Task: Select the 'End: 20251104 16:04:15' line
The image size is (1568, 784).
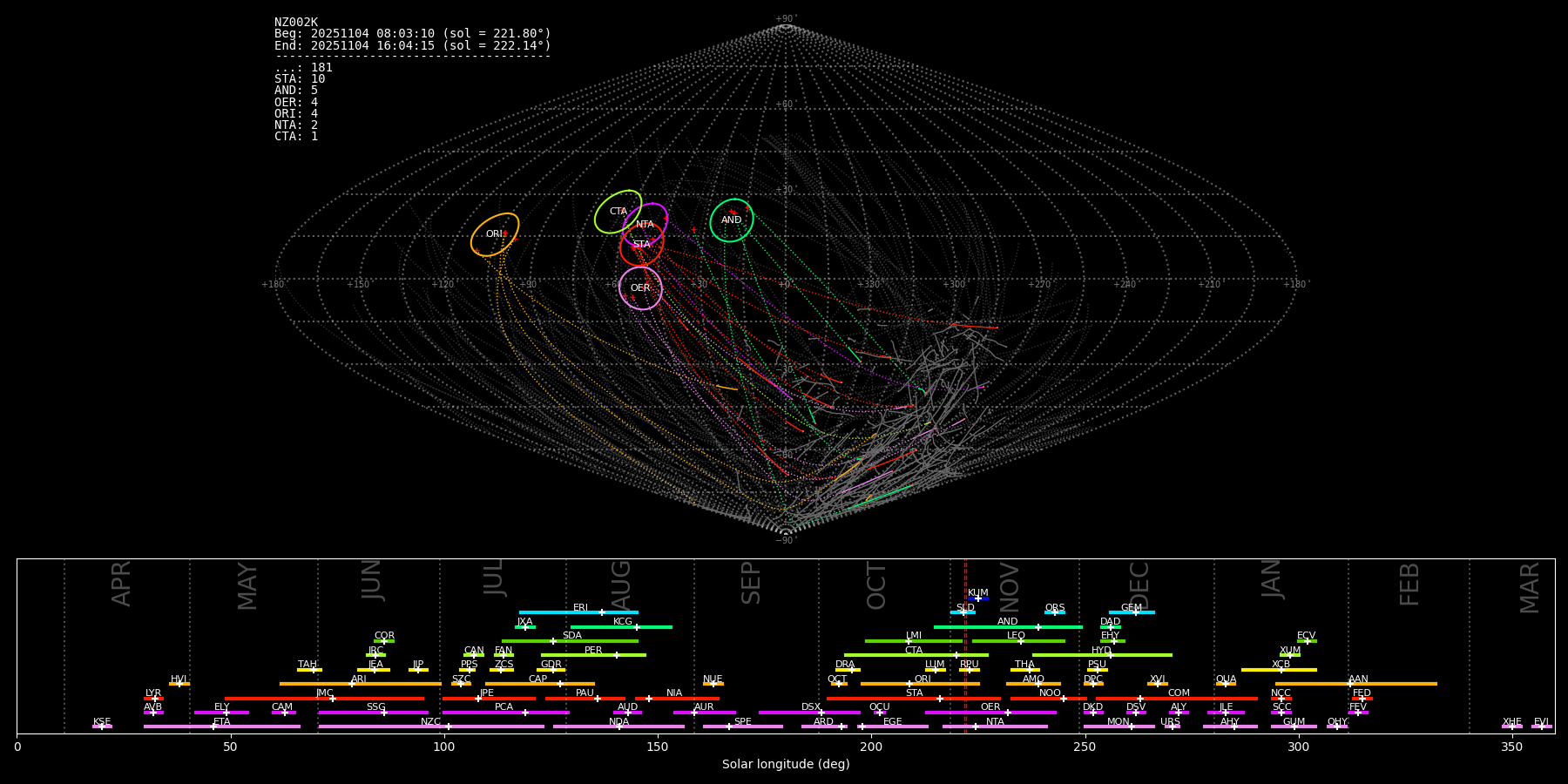Action: point(413,45)
